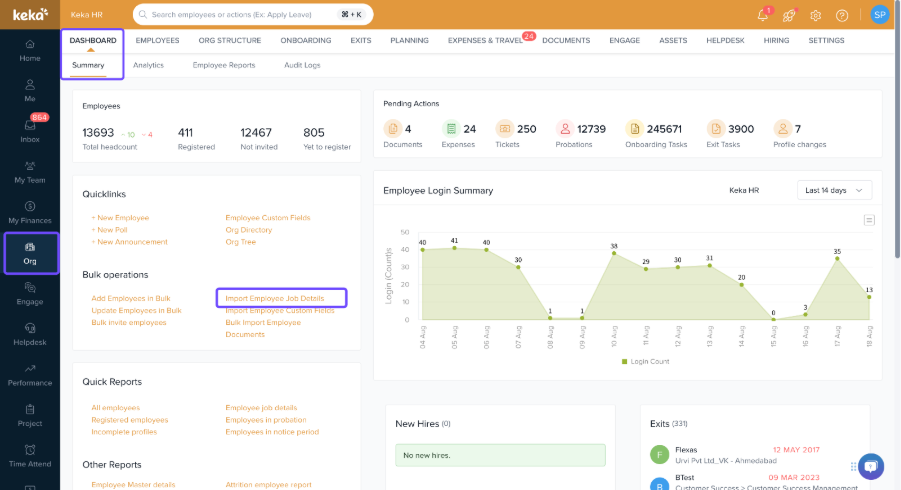Open the Employee Reports sub-tab

[x=224, y=65]
